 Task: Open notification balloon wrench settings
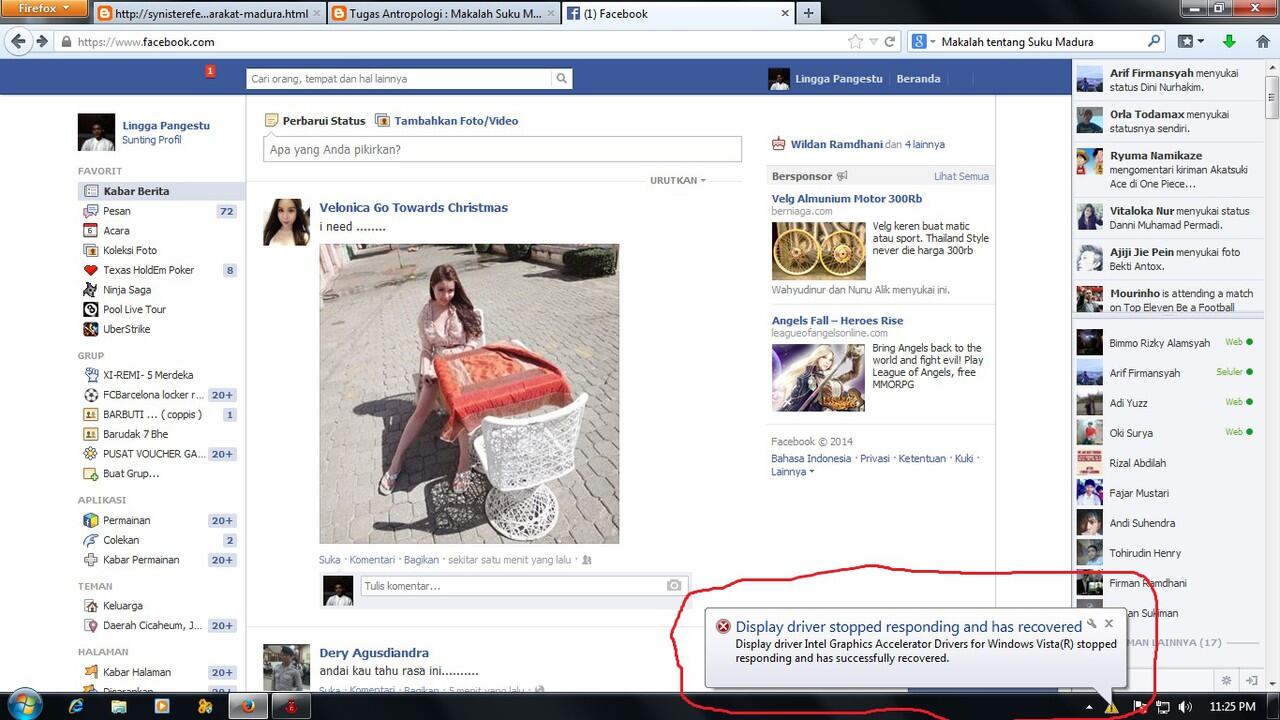[x=1091, y=623]
